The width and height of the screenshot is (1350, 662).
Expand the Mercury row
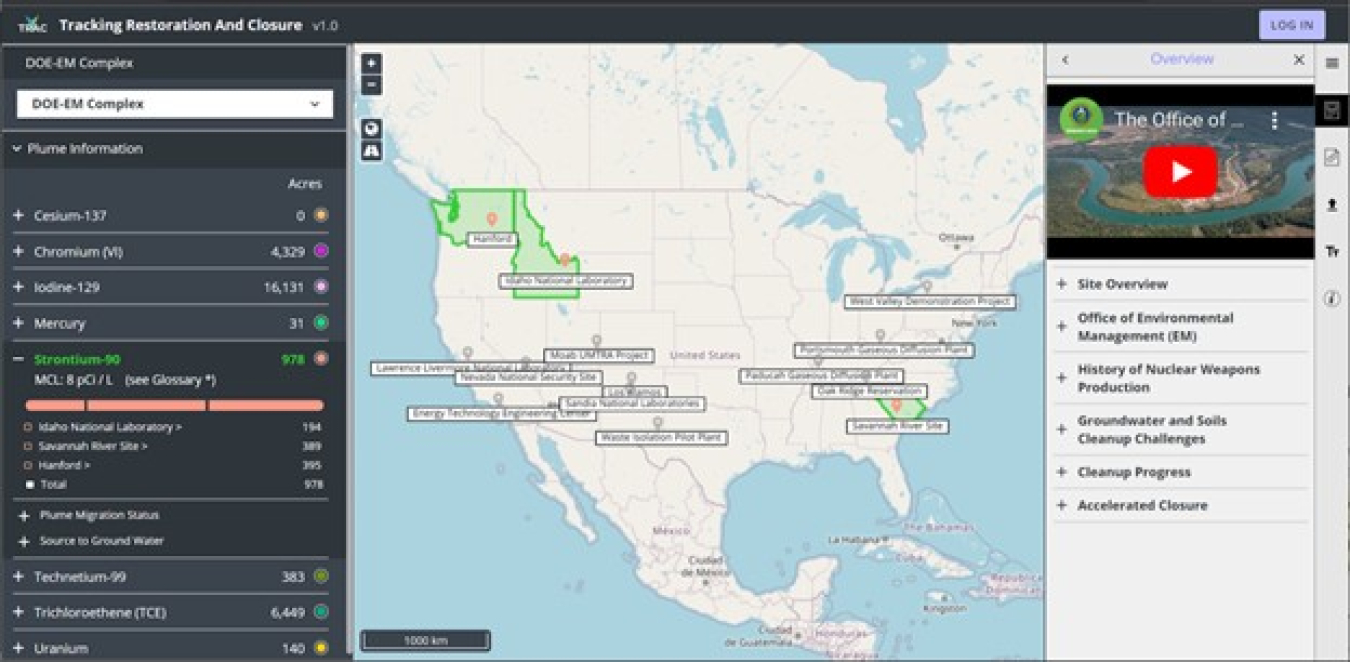click(x=18, y=323)
